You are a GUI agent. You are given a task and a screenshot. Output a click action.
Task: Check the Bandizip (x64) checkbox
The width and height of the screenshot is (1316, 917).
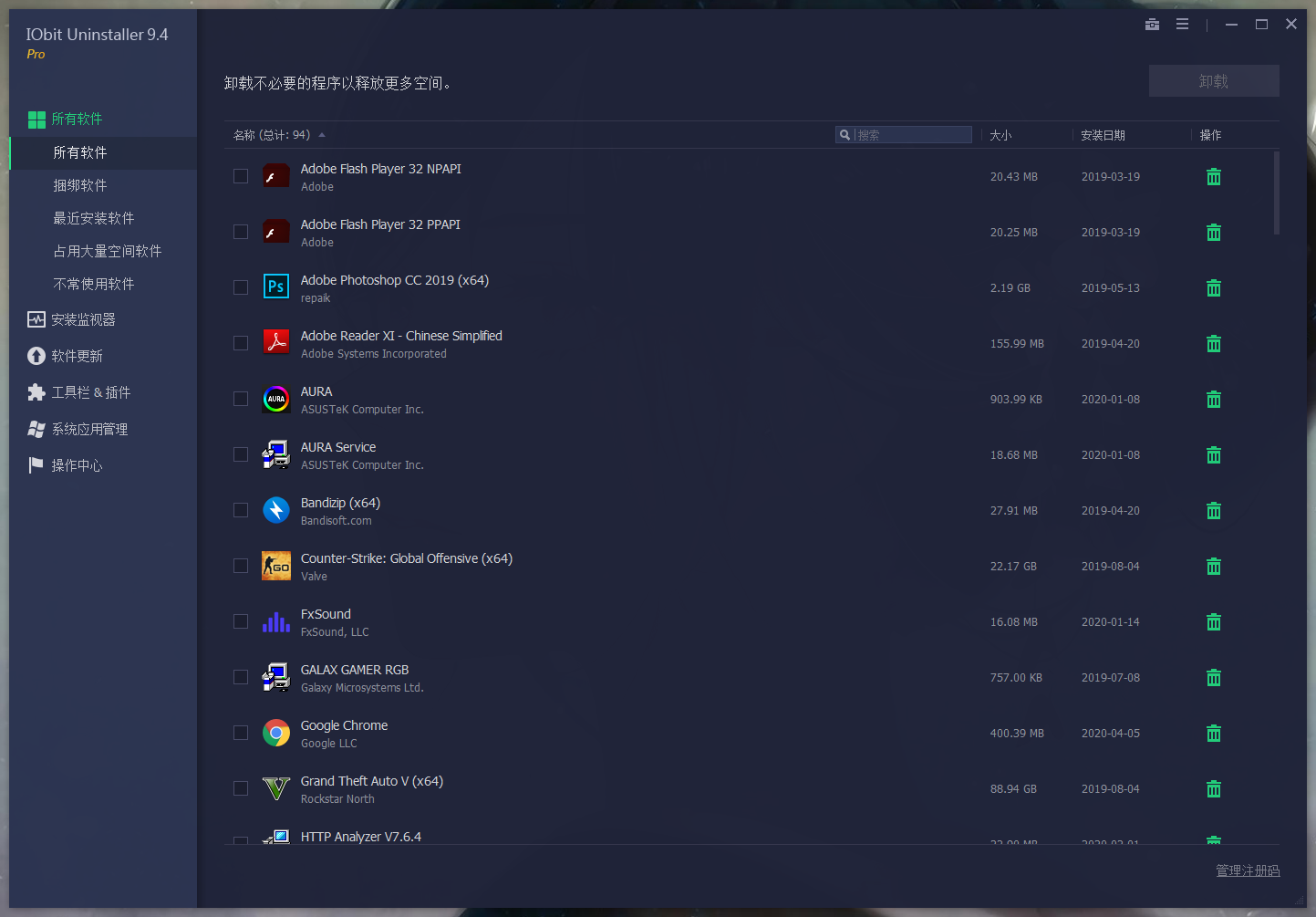point(241,510)
